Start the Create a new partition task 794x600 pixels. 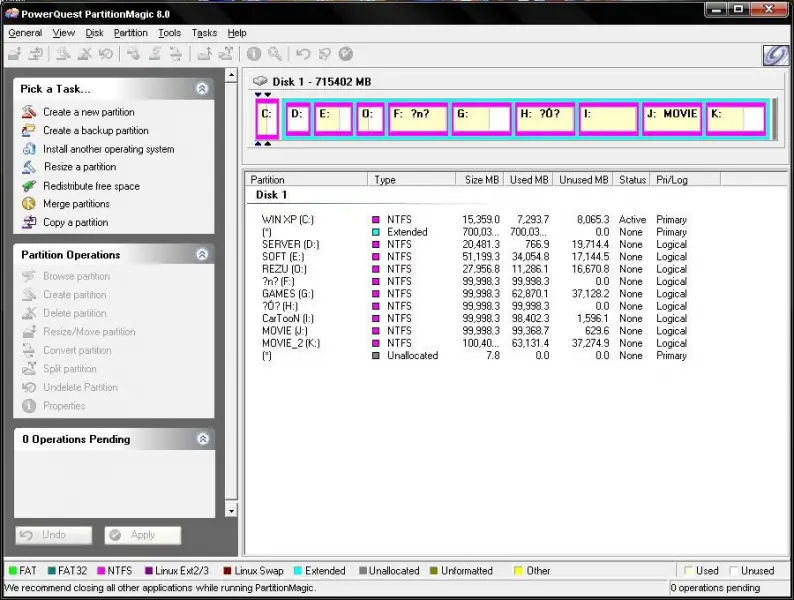[89, 112]
